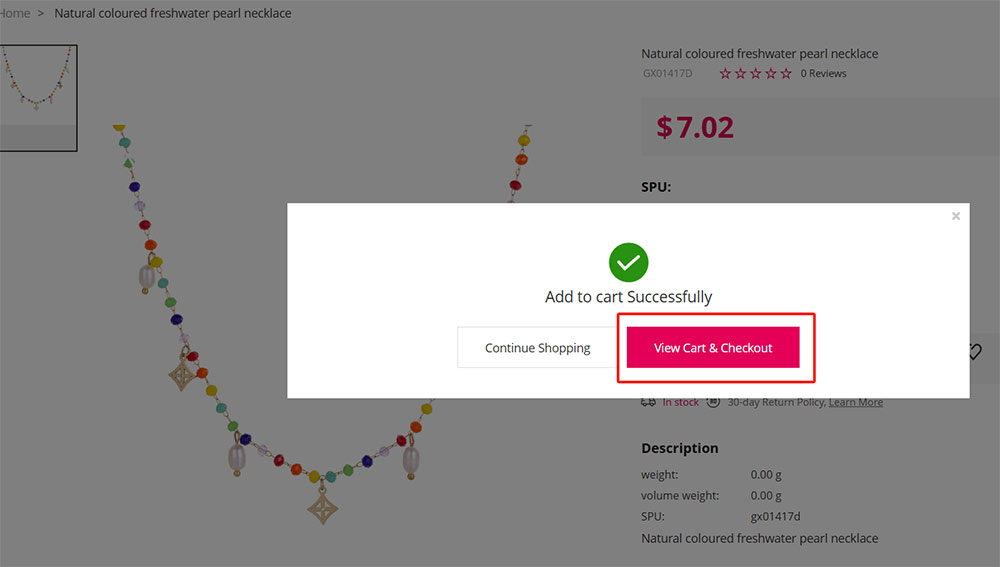
Task: Click the green success checkmark icon
Action: coord(628,263)
